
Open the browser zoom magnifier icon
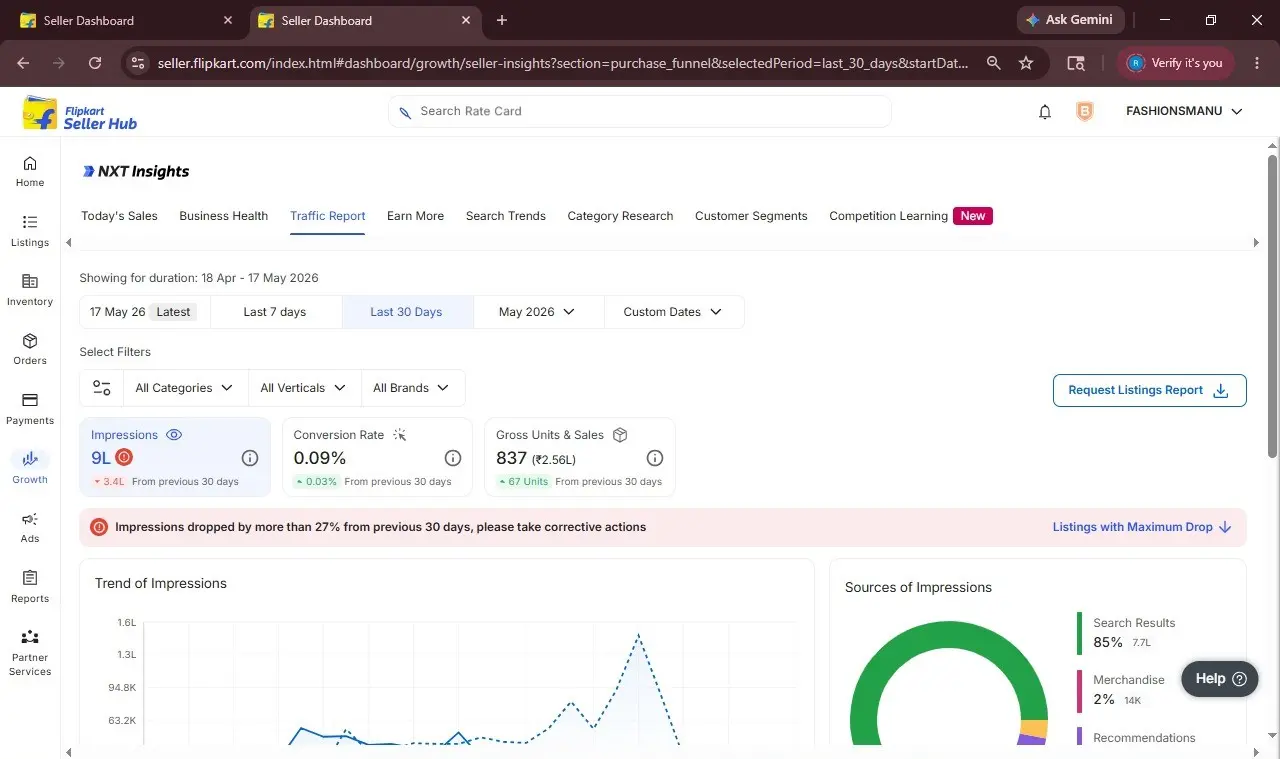(x=993, y=63)
